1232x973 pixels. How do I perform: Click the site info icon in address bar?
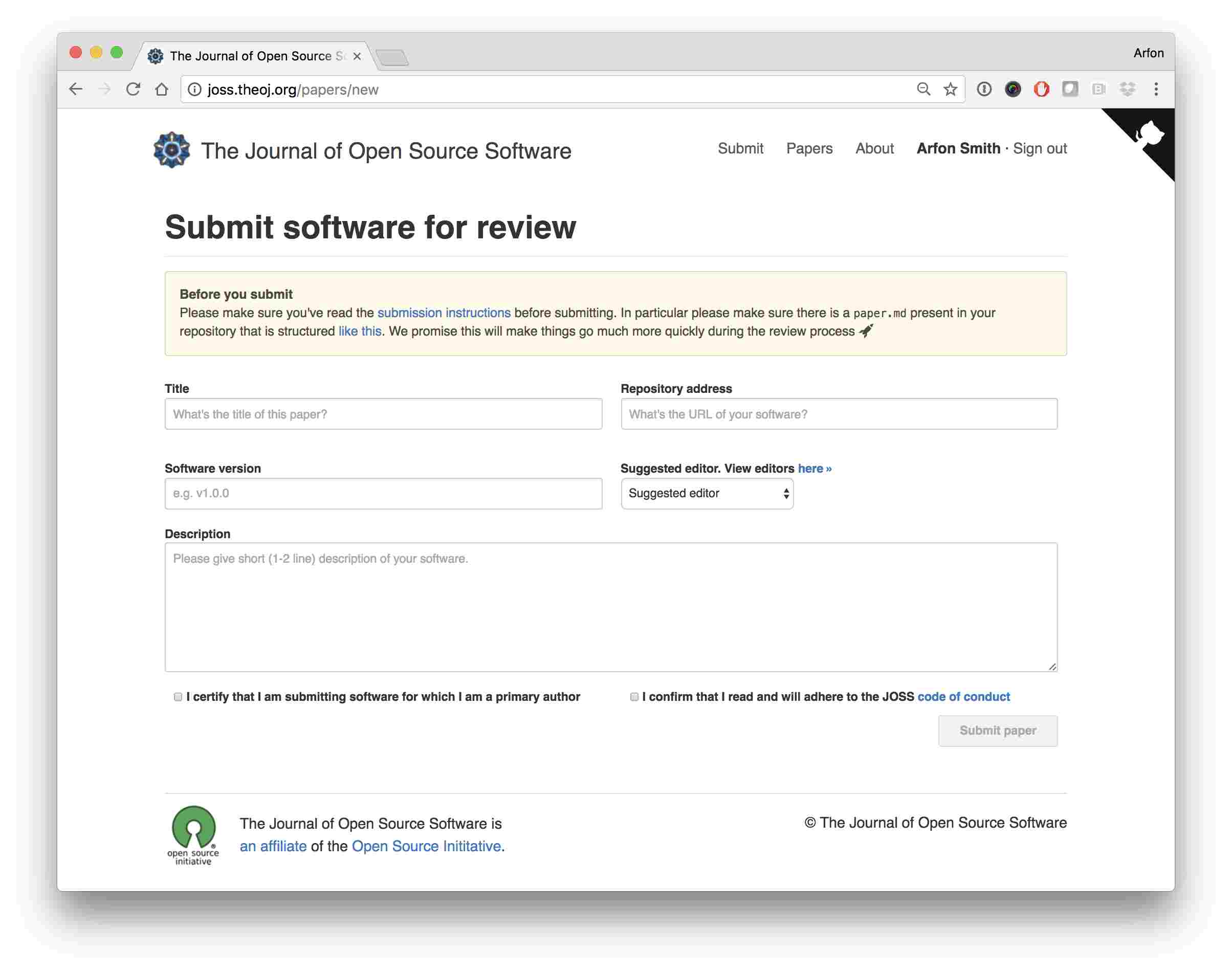pos(195,90)
